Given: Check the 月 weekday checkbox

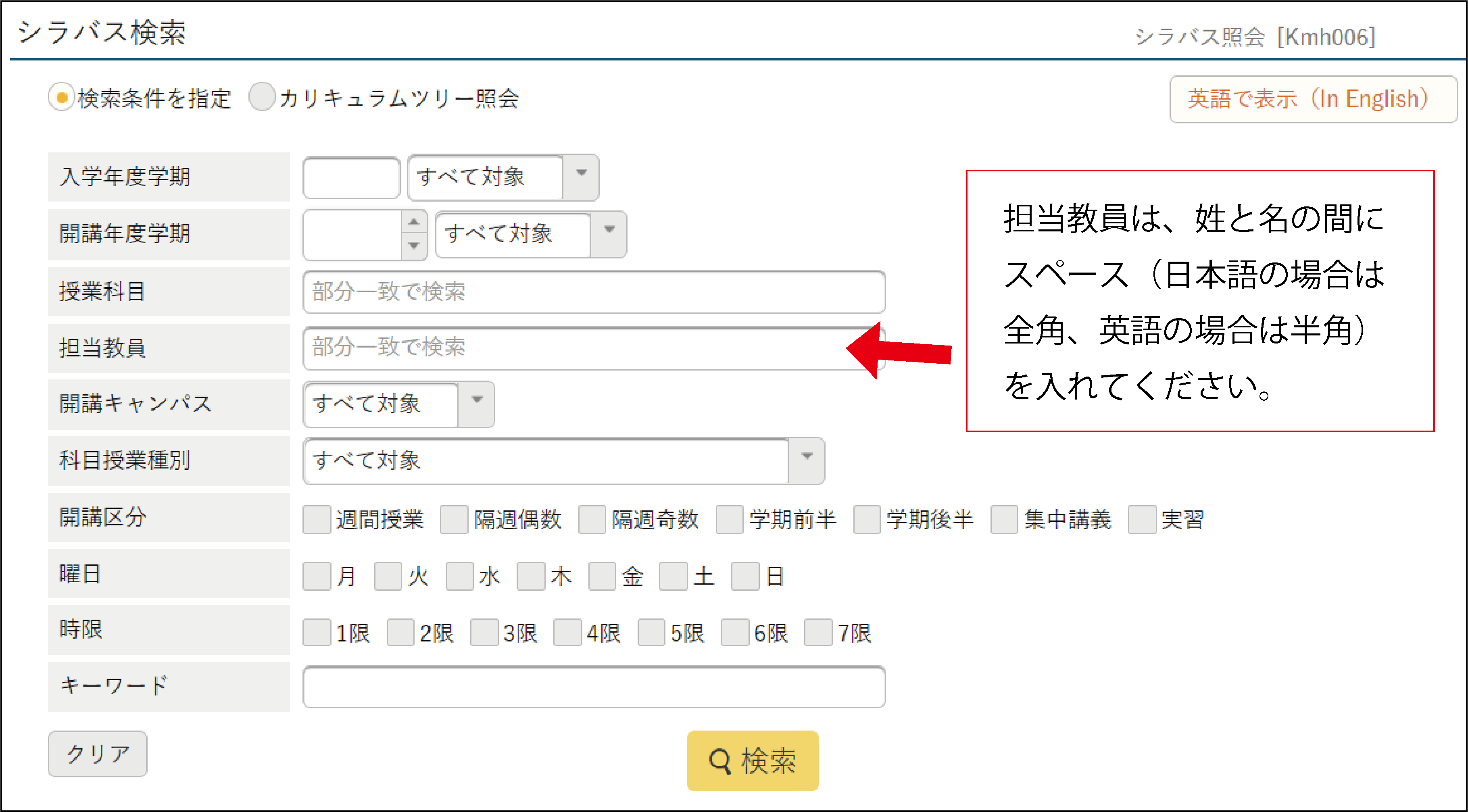Looking at the screenshot, I should pyautogui.click(x=317, y=576).
